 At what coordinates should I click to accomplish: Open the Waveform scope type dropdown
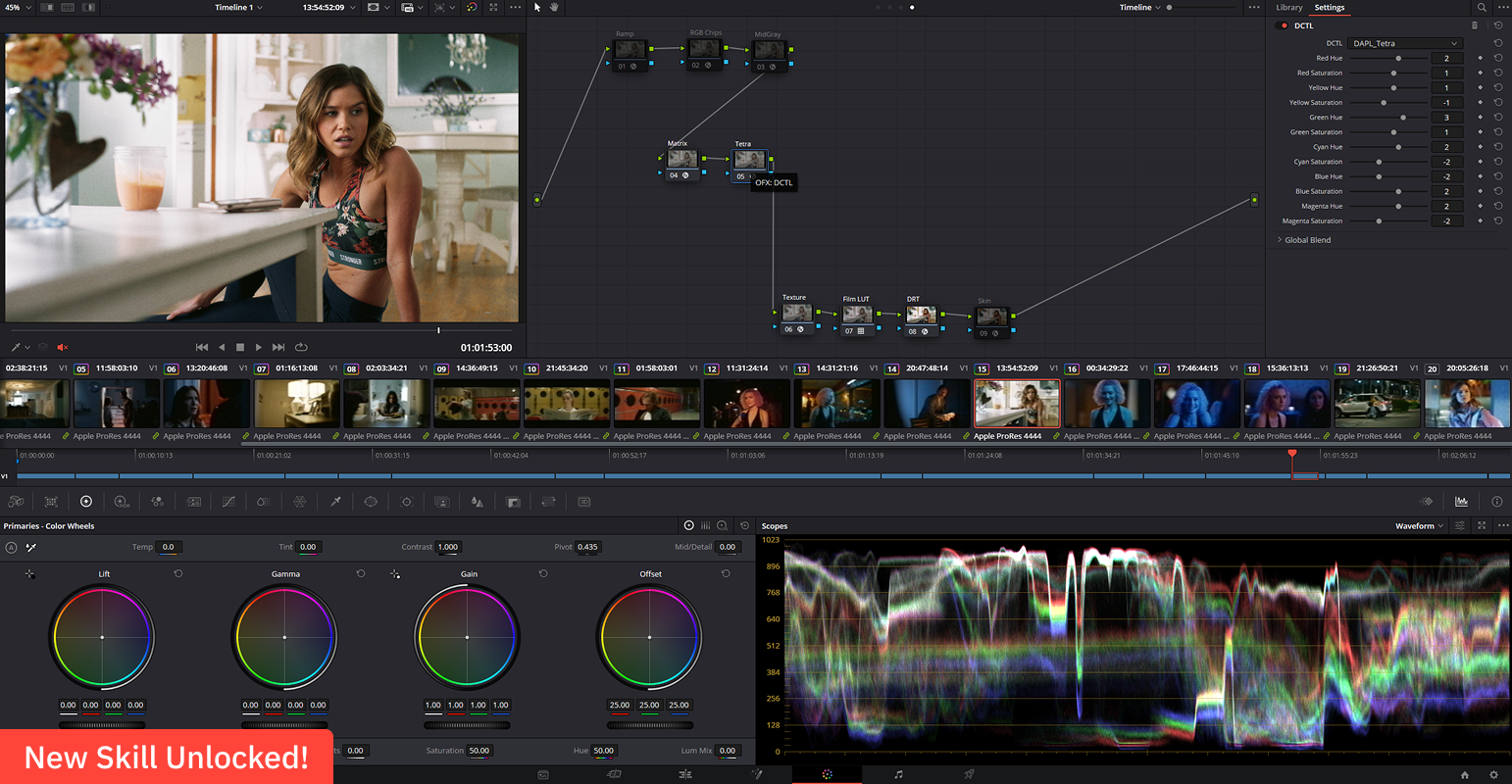(1419, 526)
